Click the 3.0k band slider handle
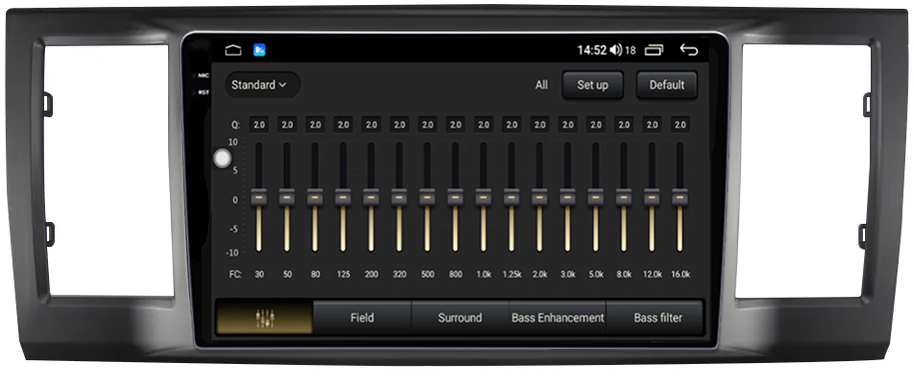This screenshot has width=914, height=381. (567, 197)
